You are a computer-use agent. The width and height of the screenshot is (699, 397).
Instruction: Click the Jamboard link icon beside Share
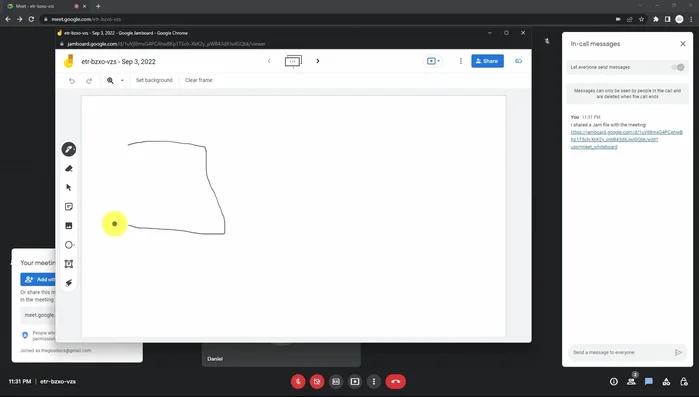[x=518, y=61]
